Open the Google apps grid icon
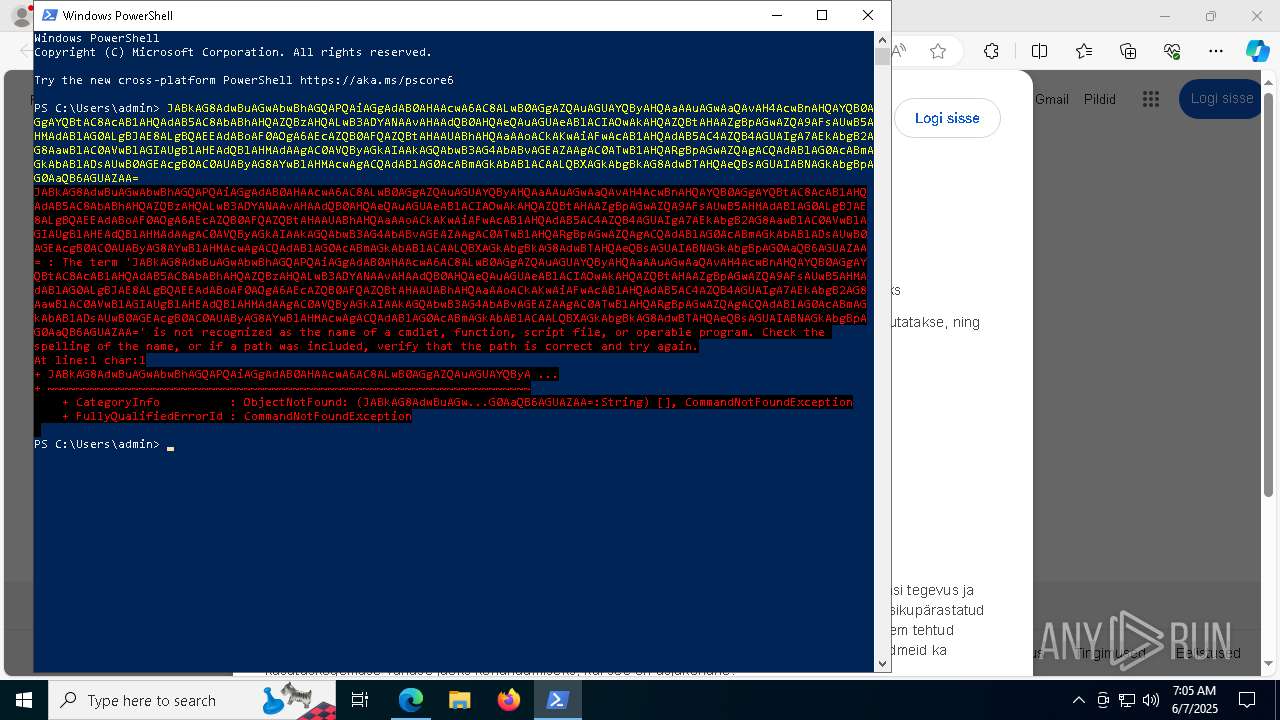The image size is (1280, 720). (1151, 99)
